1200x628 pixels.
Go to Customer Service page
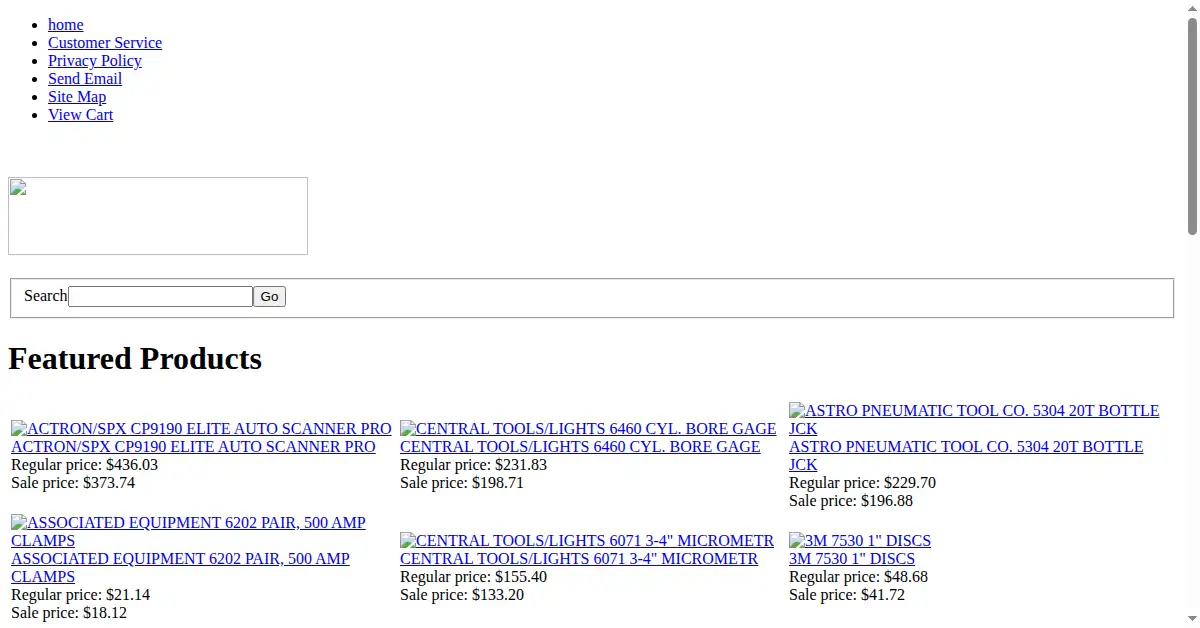(105, 43)
